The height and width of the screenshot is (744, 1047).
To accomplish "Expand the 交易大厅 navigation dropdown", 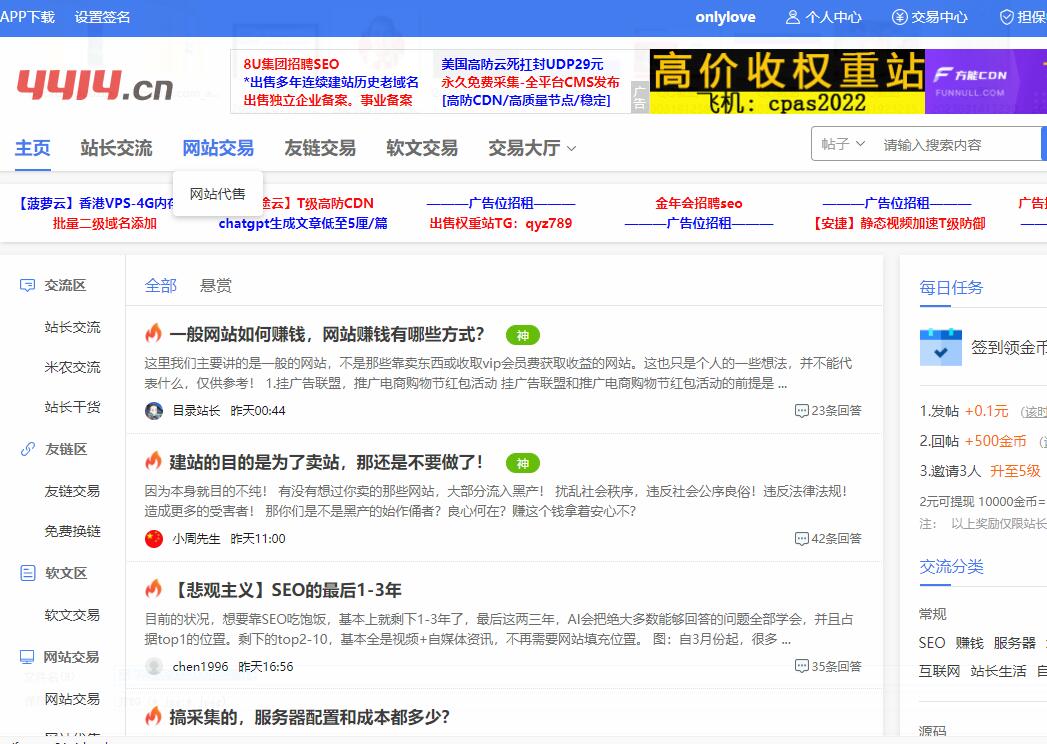I will 532,148.
